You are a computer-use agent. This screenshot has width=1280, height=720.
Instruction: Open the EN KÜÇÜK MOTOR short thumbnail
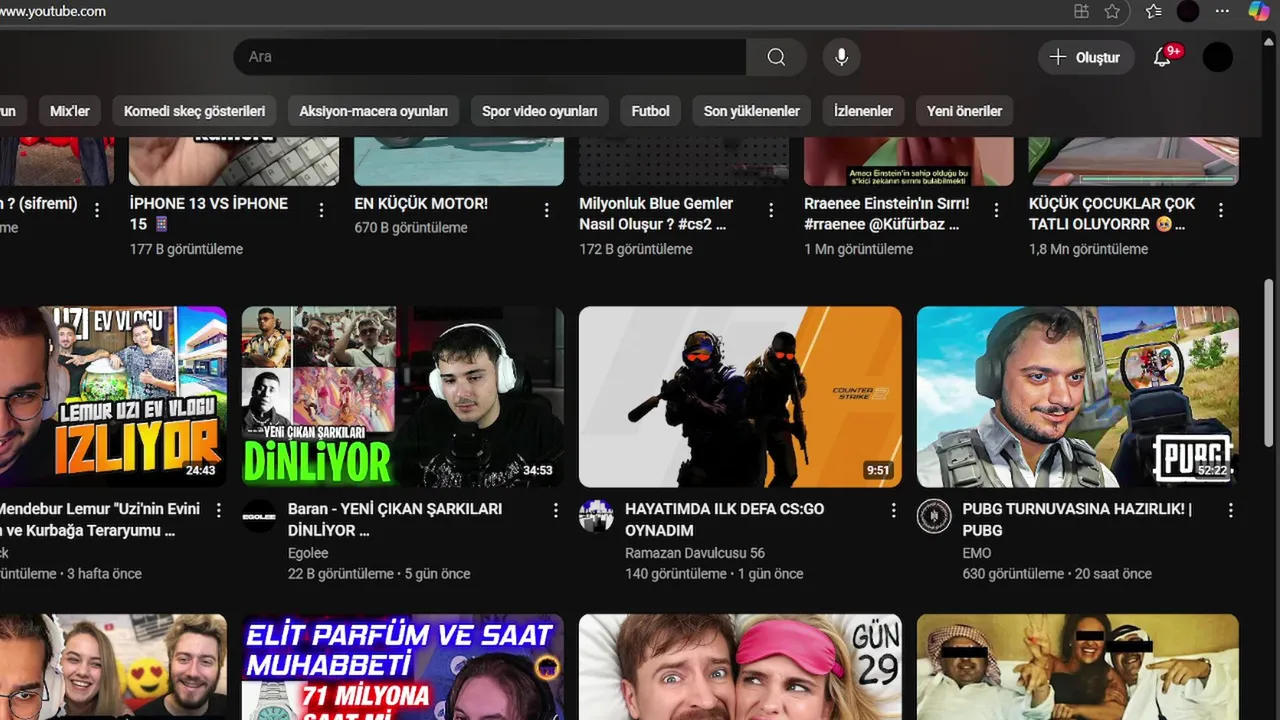pos(459,161)
